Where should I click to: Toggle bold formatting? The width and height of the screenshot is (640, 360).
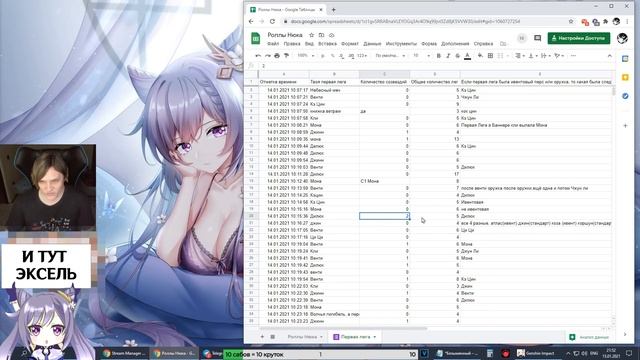439,56
